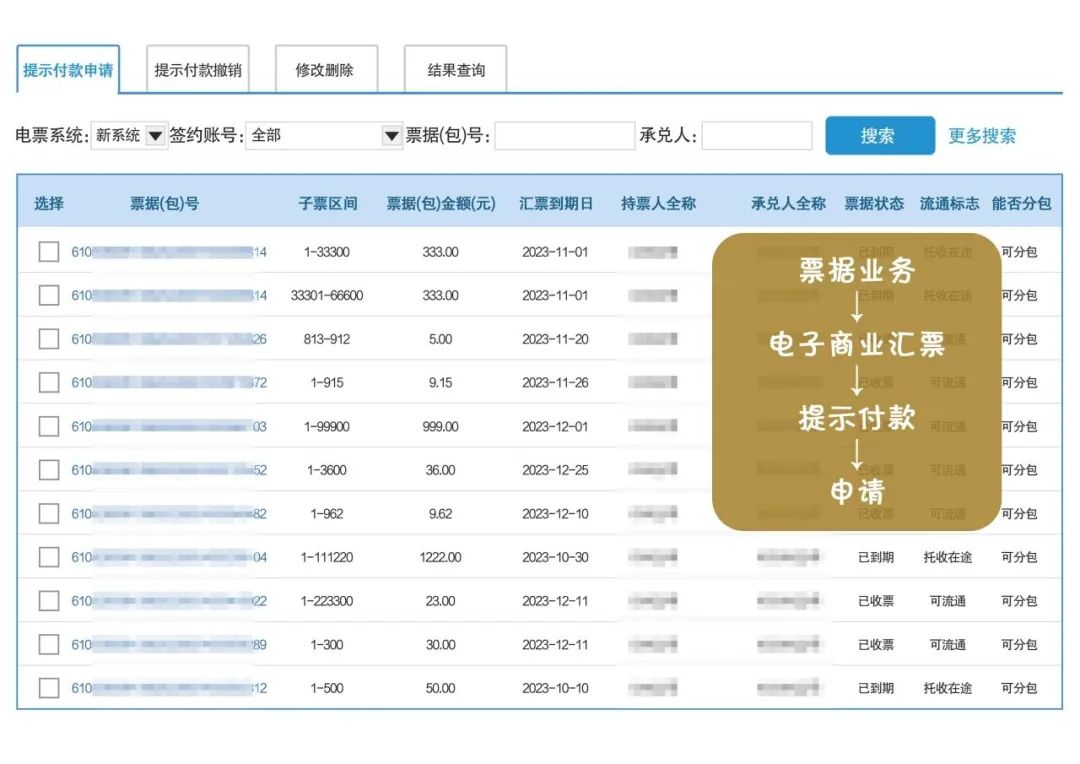Click the 承兑人全称 column header
The width and height of the screenshot is (1080, 764).
tap(788, 203)
